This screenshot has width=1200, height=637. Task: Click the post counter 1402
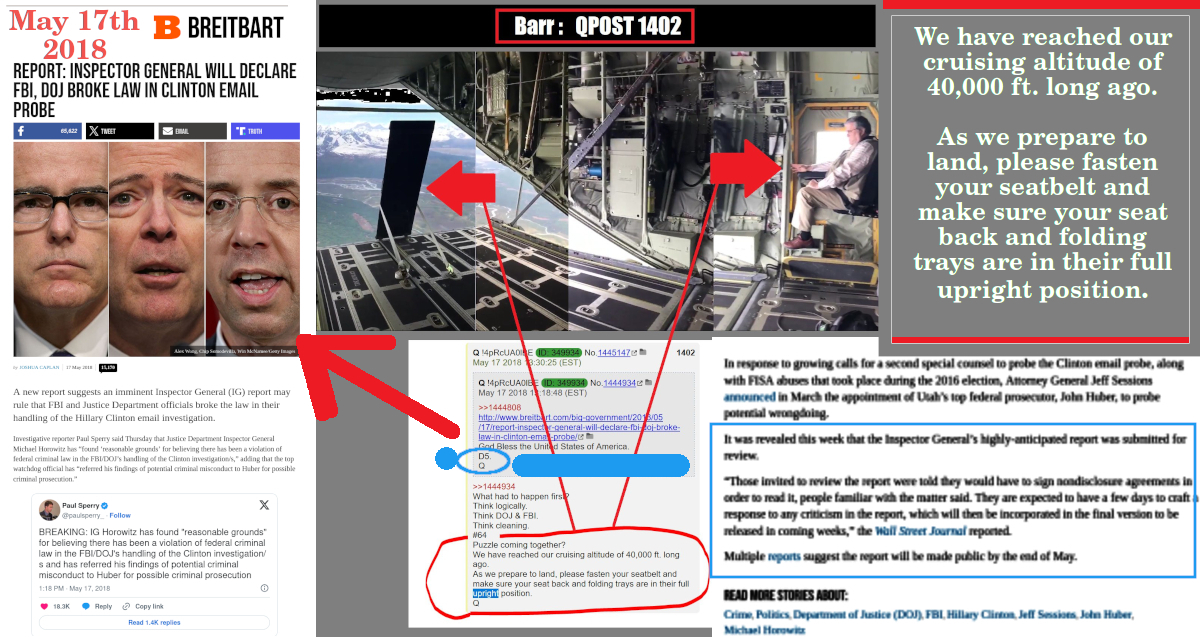tap(685, 353)
